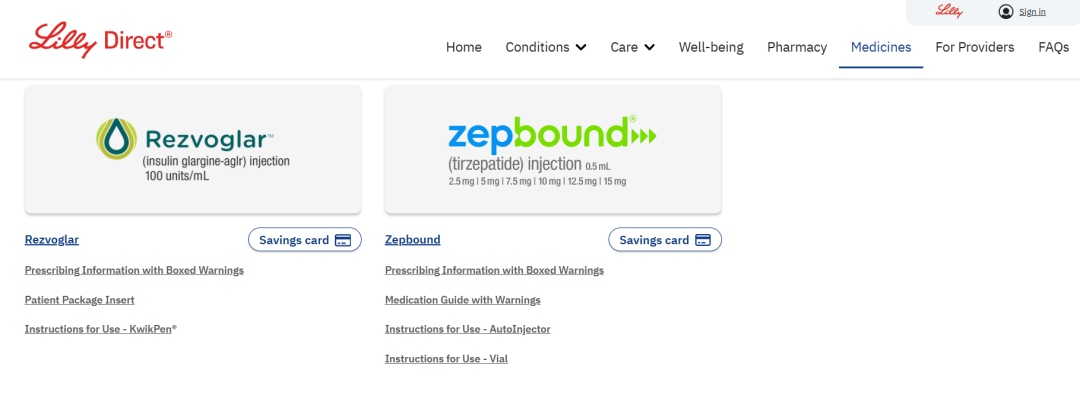Open the Well-being menu item
The image size is (1080, 401).
[711, 47]
